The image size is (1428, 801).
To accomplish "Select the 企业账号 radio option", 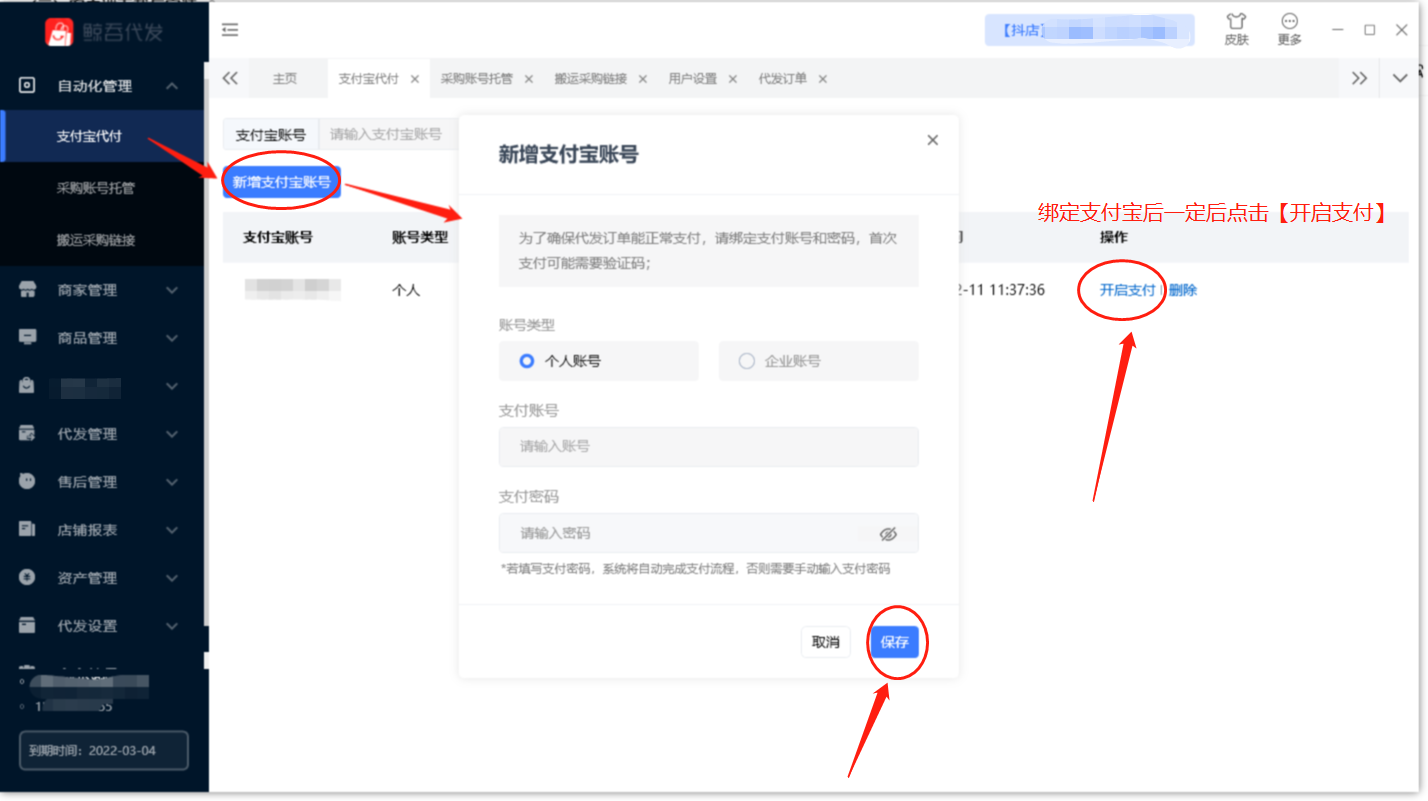I will coord(818,361).
